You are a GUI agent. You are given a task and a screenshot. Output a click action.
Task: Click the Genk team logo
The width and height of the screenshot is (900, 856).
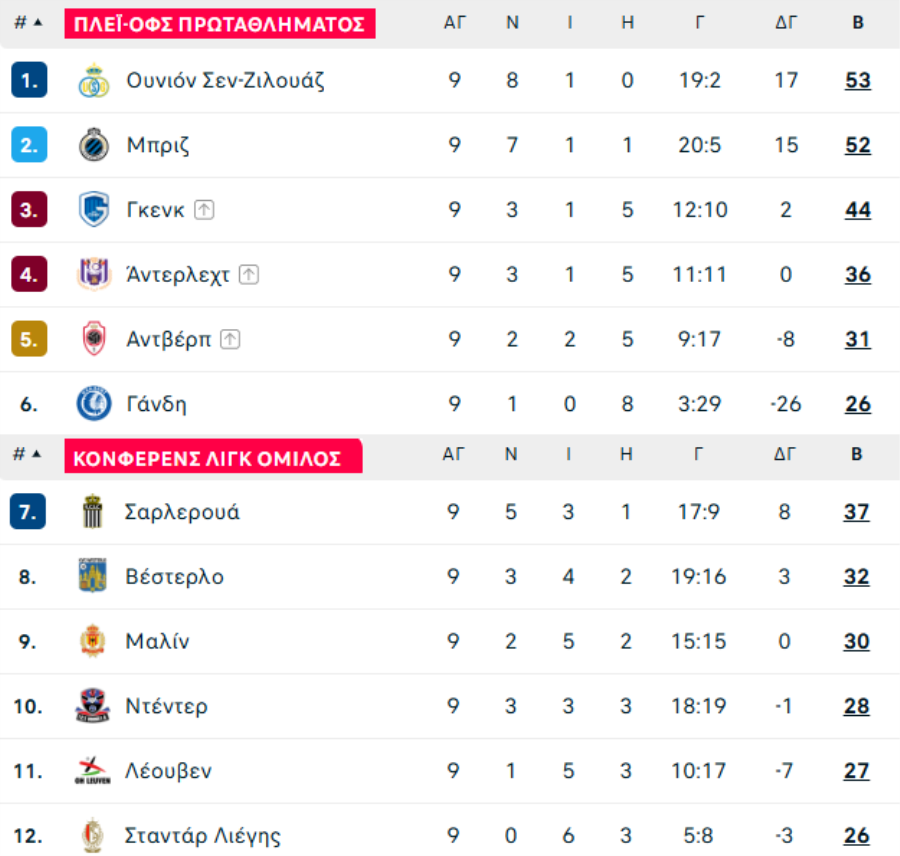tap(94, 210)
